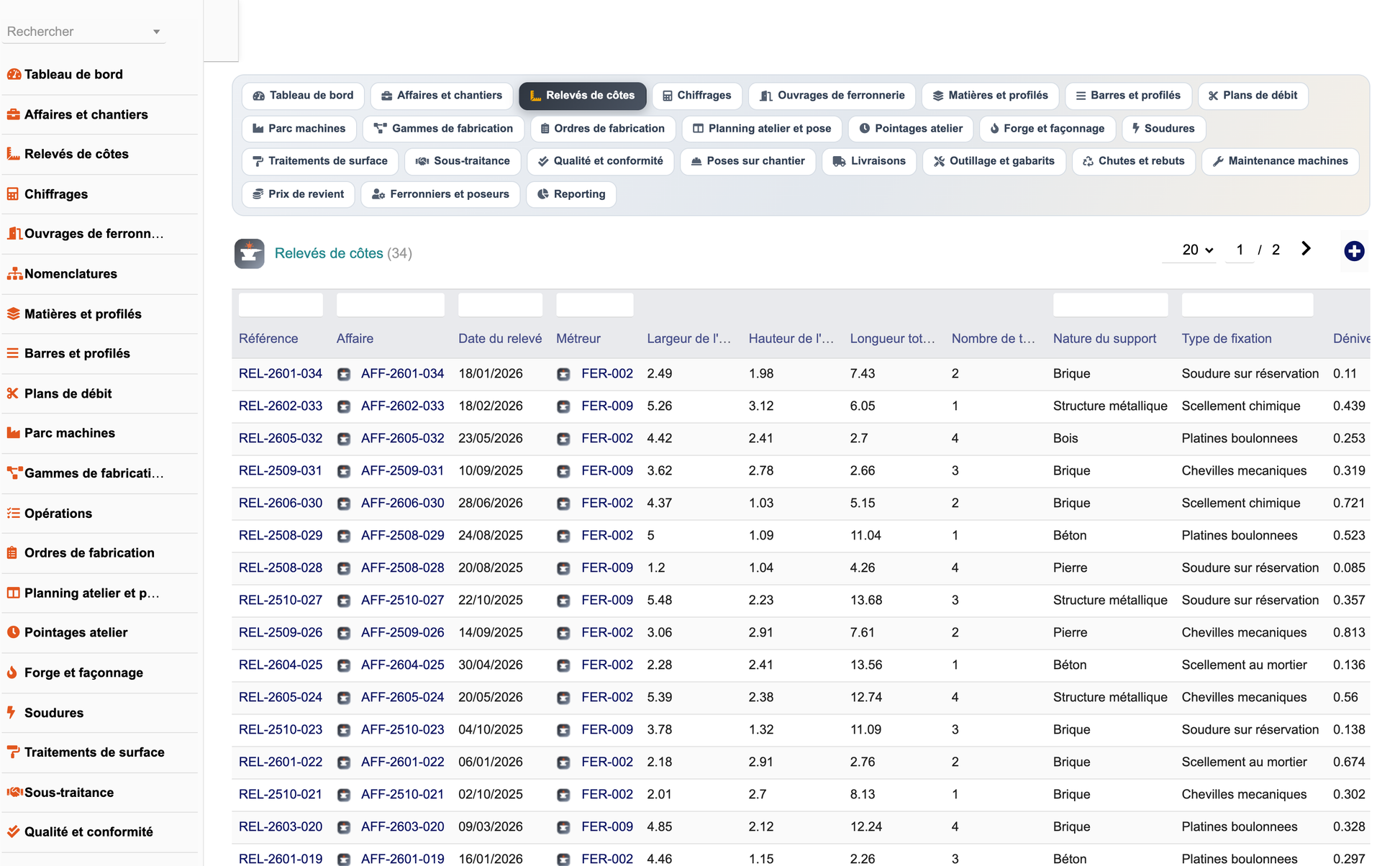The width and height of the screenshot is (1400, 866).
Task: Open the Gammes de fabrication sidebar item
Action: coord(100,473)
